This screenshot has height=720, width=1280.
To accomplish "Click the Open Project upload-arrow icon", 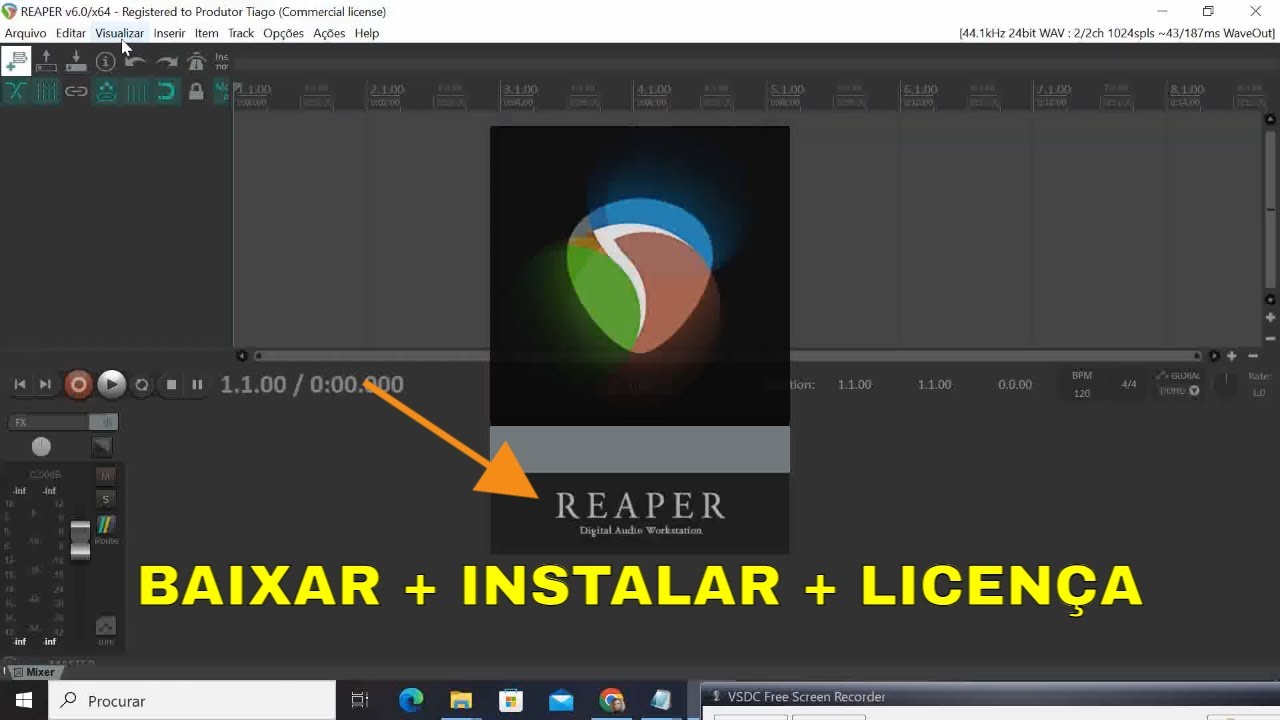I will (46, 62).
